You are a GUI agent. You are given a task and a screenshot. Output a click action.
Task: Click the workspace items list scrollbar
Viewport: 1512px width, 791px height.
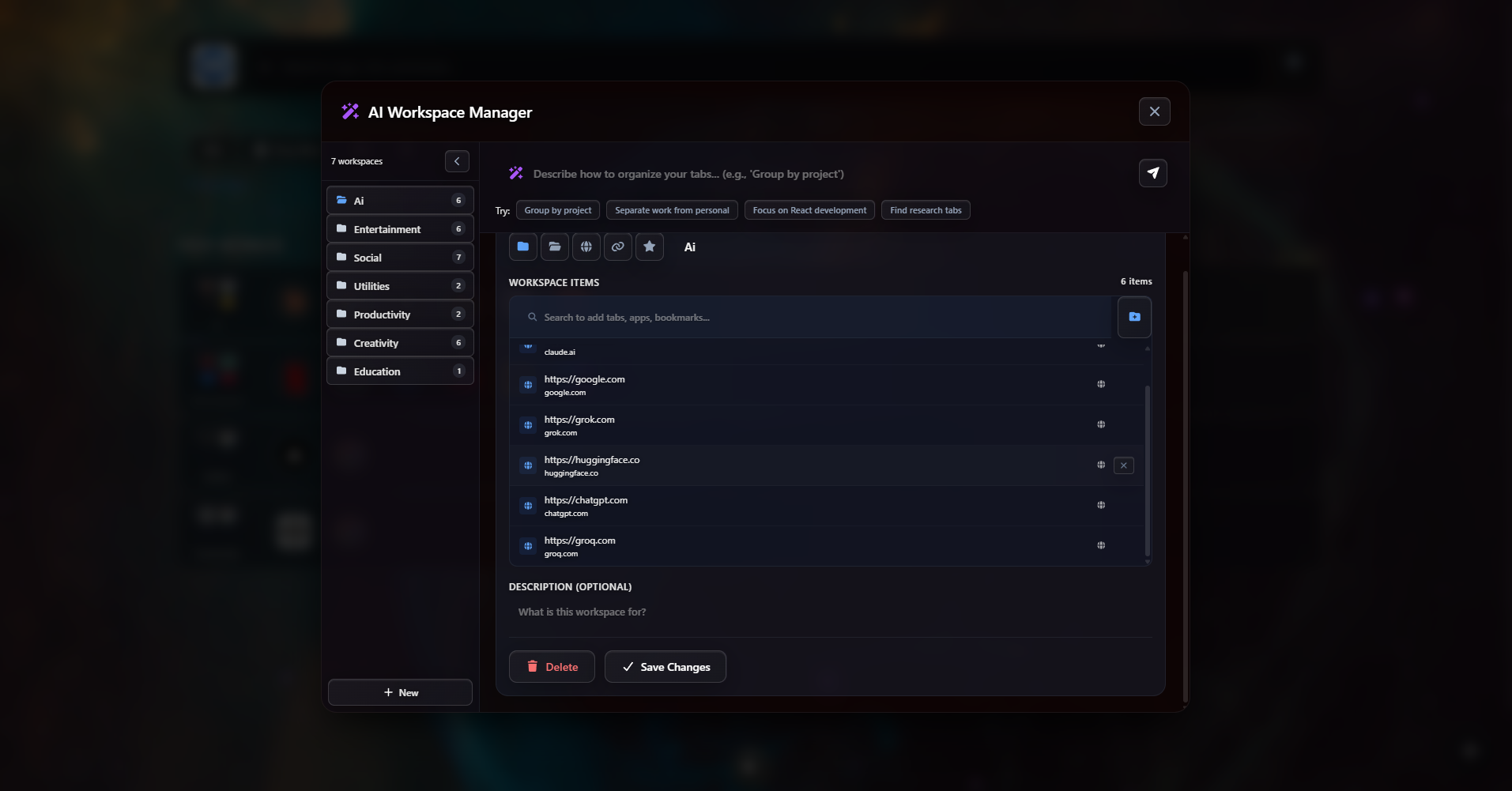click(x=1147, y=470)
